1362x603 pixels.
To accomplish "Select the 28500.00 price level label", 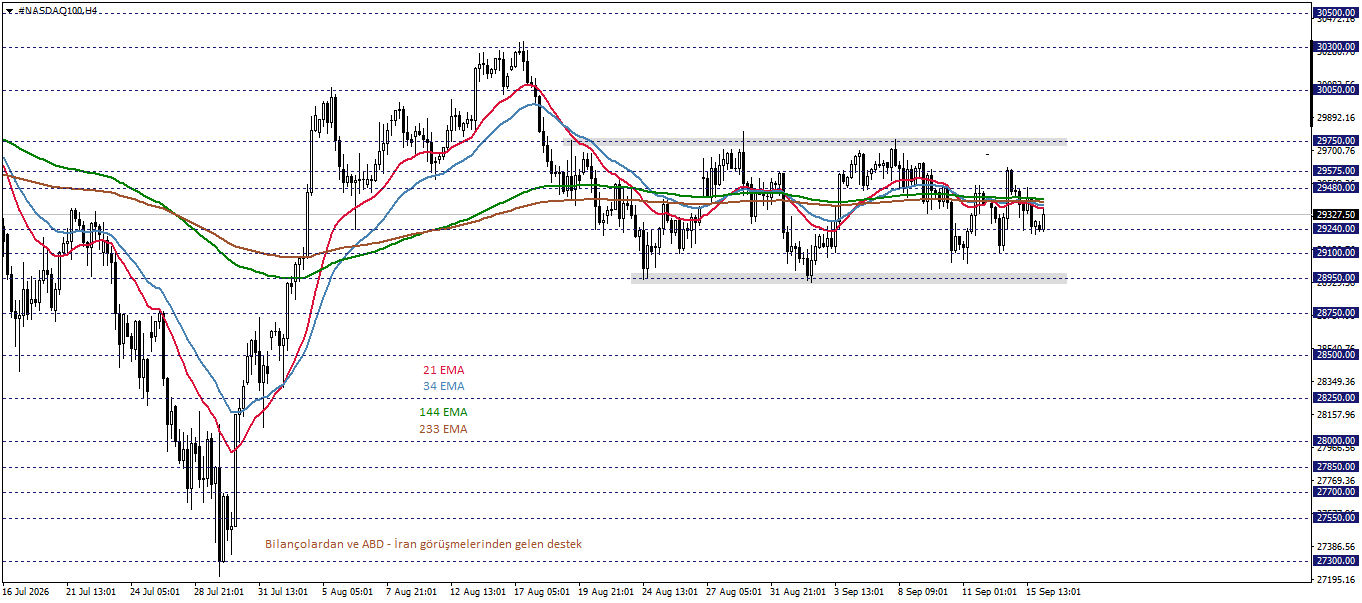I will tap(1336, 355).
